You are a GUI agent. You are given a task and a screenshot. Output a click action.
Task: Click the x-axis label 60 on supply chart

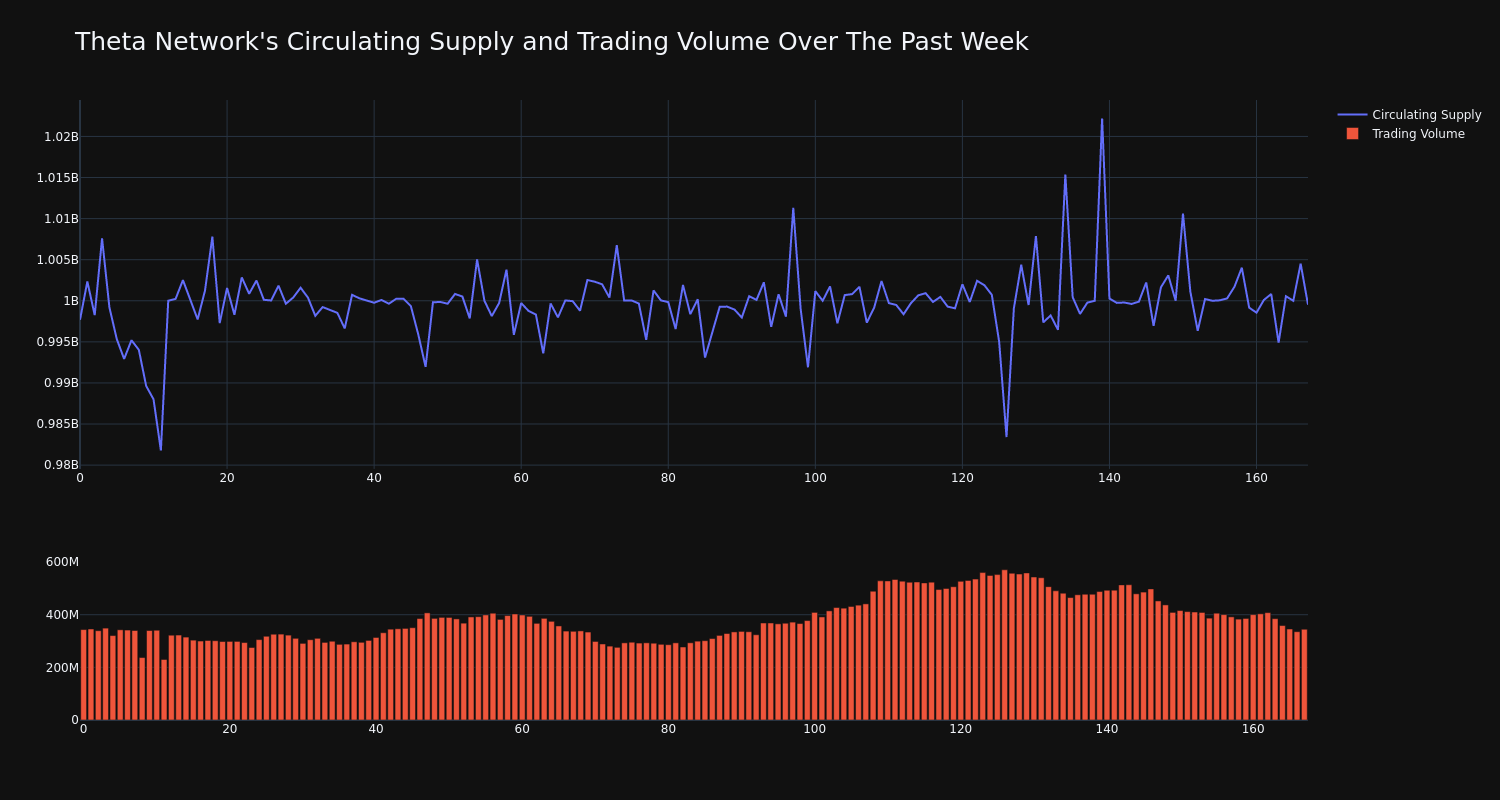tap(521, 479)
